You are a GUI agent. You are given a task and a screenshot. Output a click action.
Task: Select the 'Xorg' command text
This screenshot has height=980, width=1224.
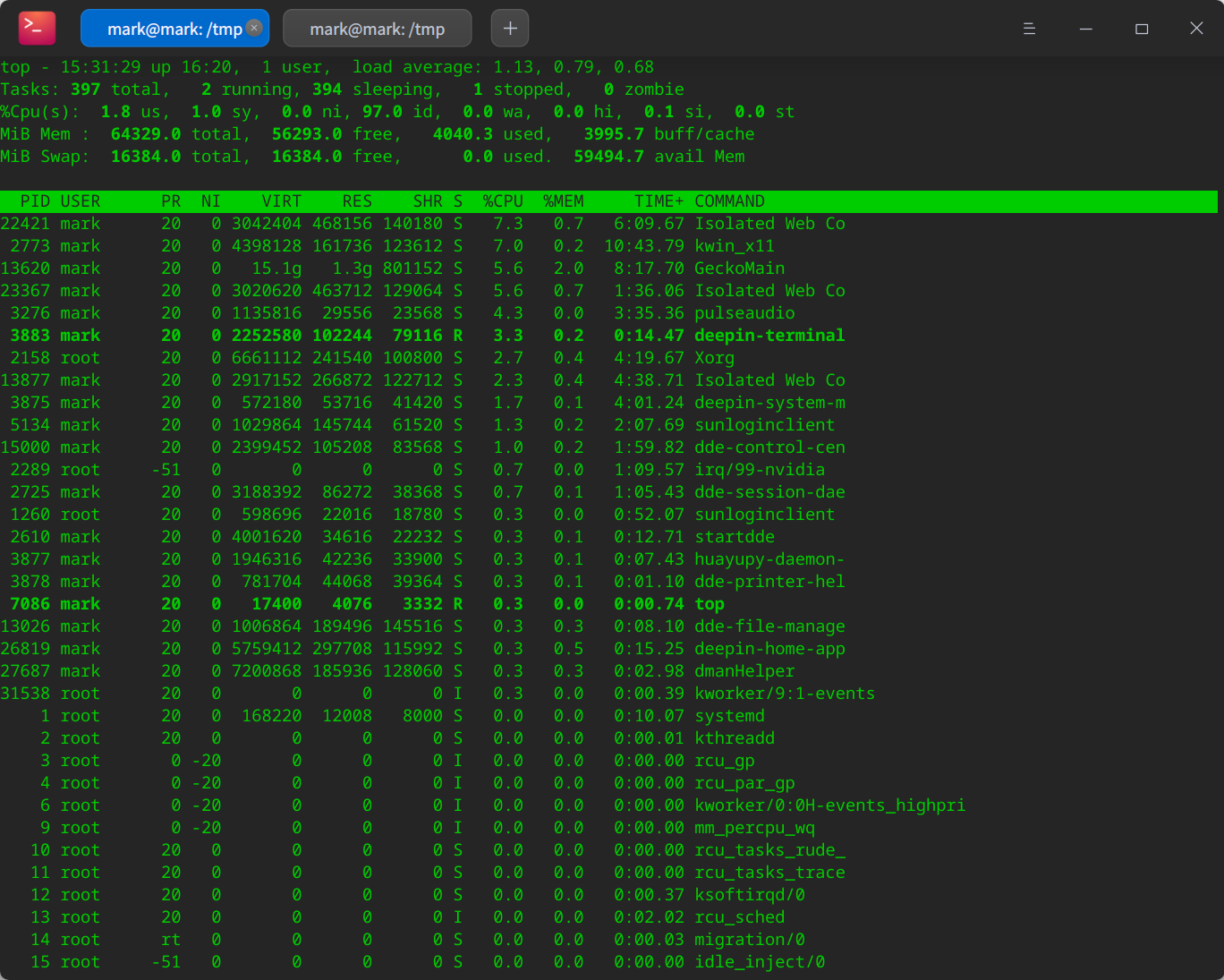coord(715,358)
